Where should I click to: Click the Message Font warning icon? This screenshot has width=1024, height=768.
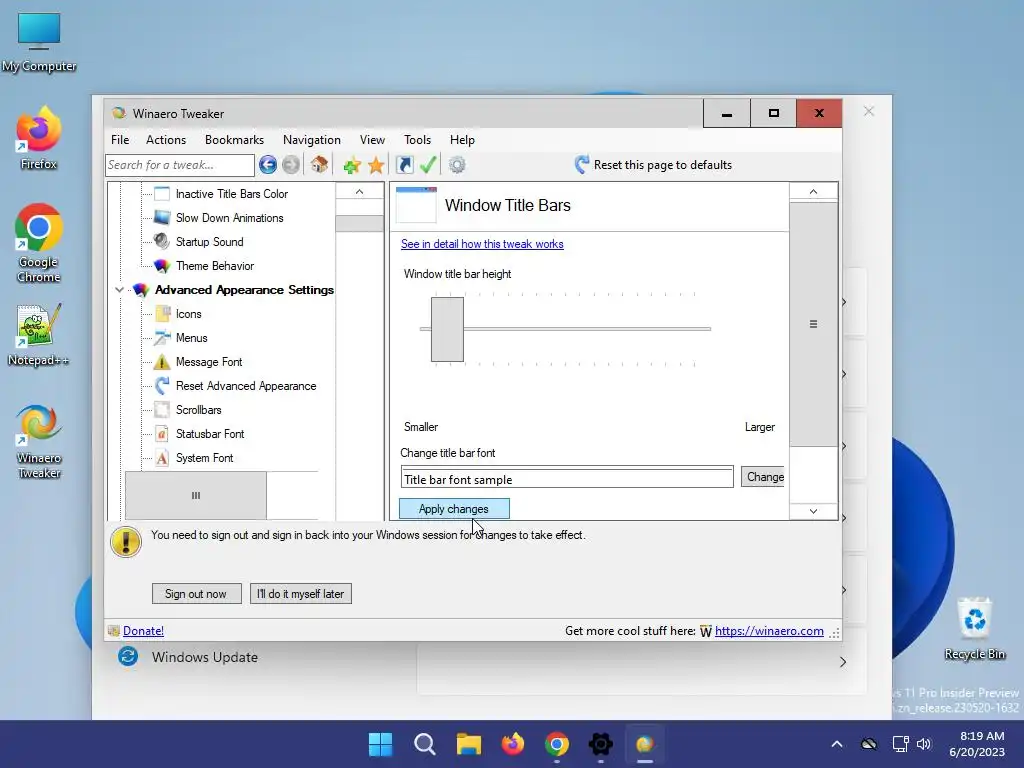click(162, 362)
